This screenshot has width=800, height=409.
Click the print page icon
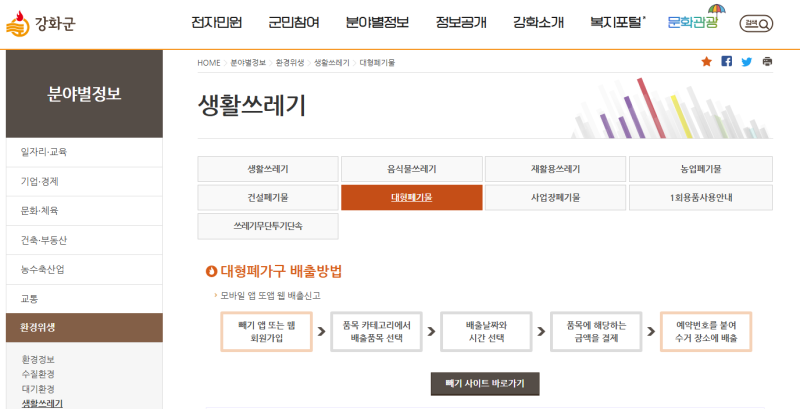767,62
